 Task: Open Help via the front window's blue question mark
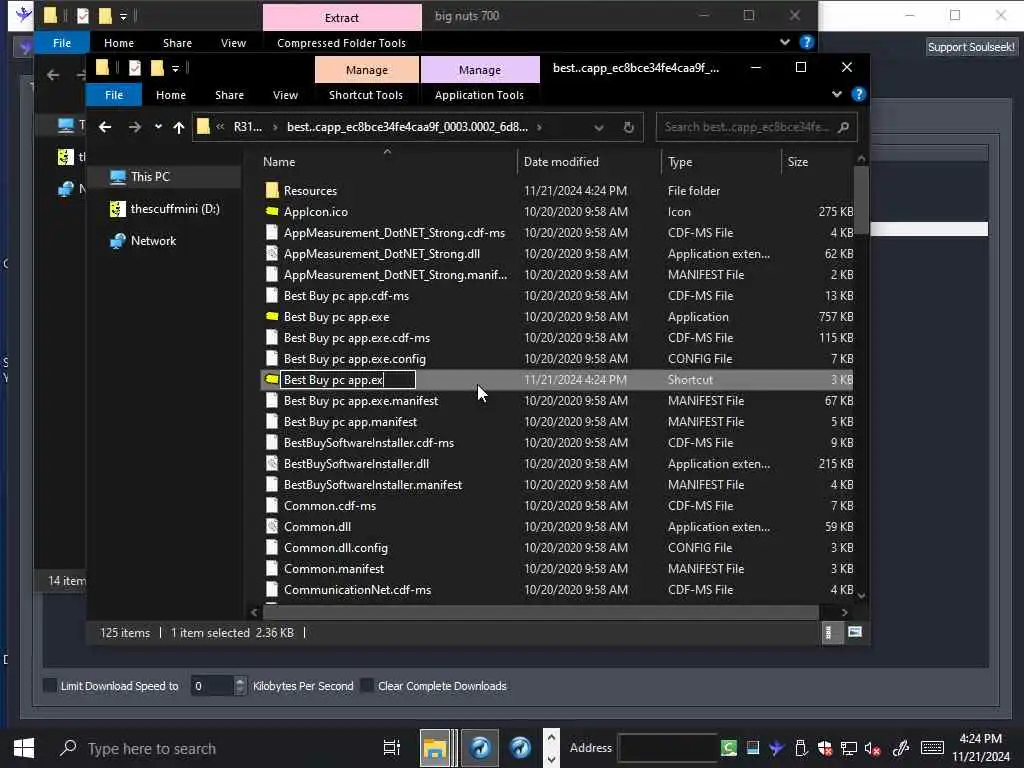(x=859, y=95)
